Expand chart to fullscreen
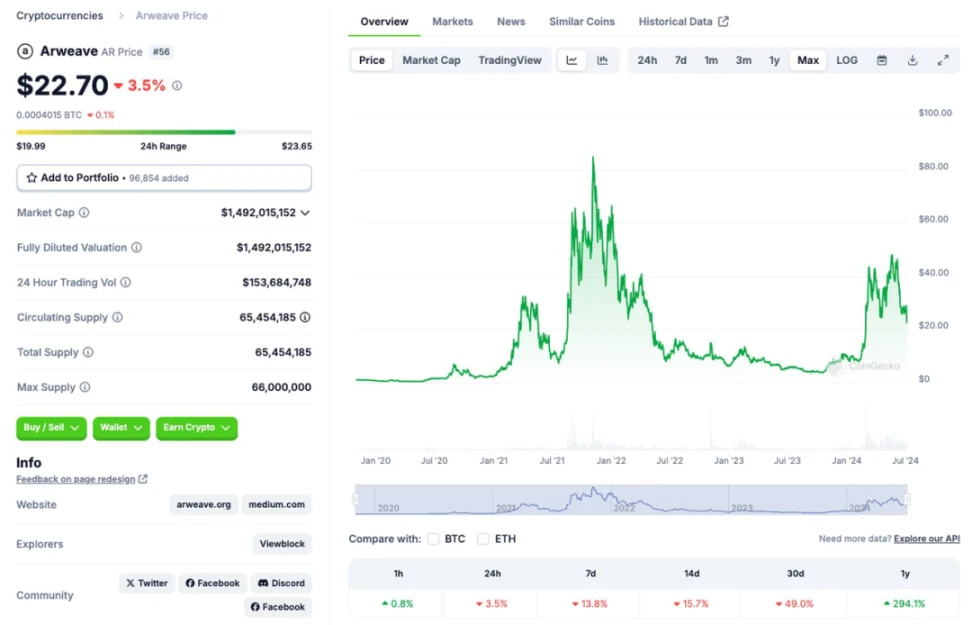The width and height of the screenshot is (972, 625). [x=943, y=60]
